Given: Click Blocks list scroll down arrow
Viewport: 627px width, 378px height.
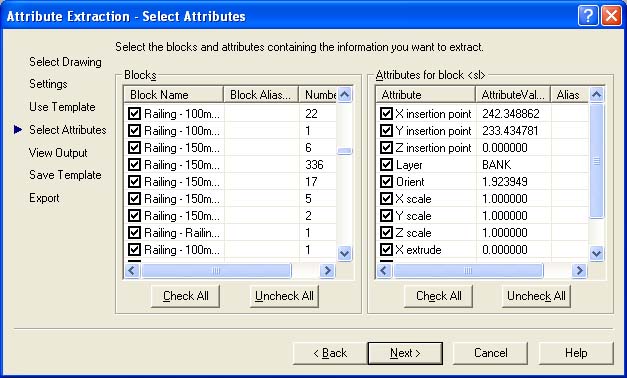Looking at the screenshot, I should pos(344,253).
